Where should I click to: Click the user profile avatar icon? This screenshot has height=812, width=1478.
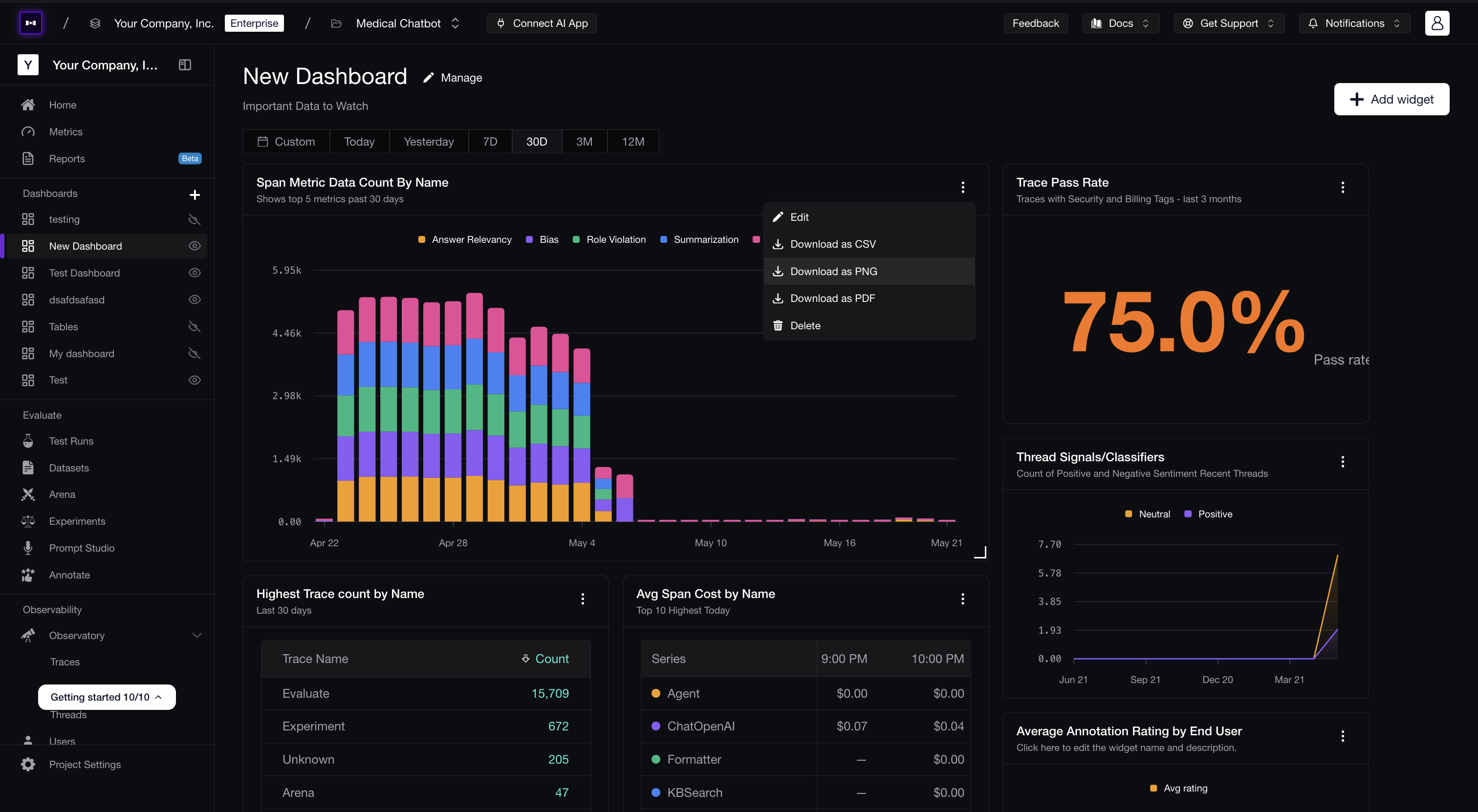pos(1436,23)
